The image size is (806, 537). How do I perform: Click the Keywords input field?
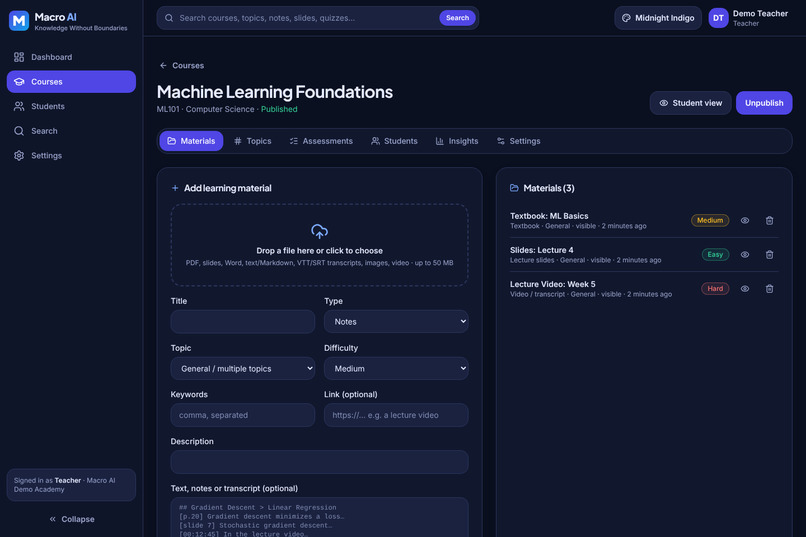(x=243, y=415)
